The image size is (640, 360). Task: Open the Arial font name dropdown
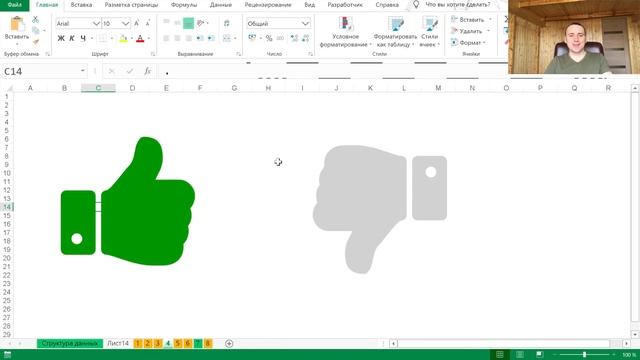pyautogui.click(x=96, y=24)
